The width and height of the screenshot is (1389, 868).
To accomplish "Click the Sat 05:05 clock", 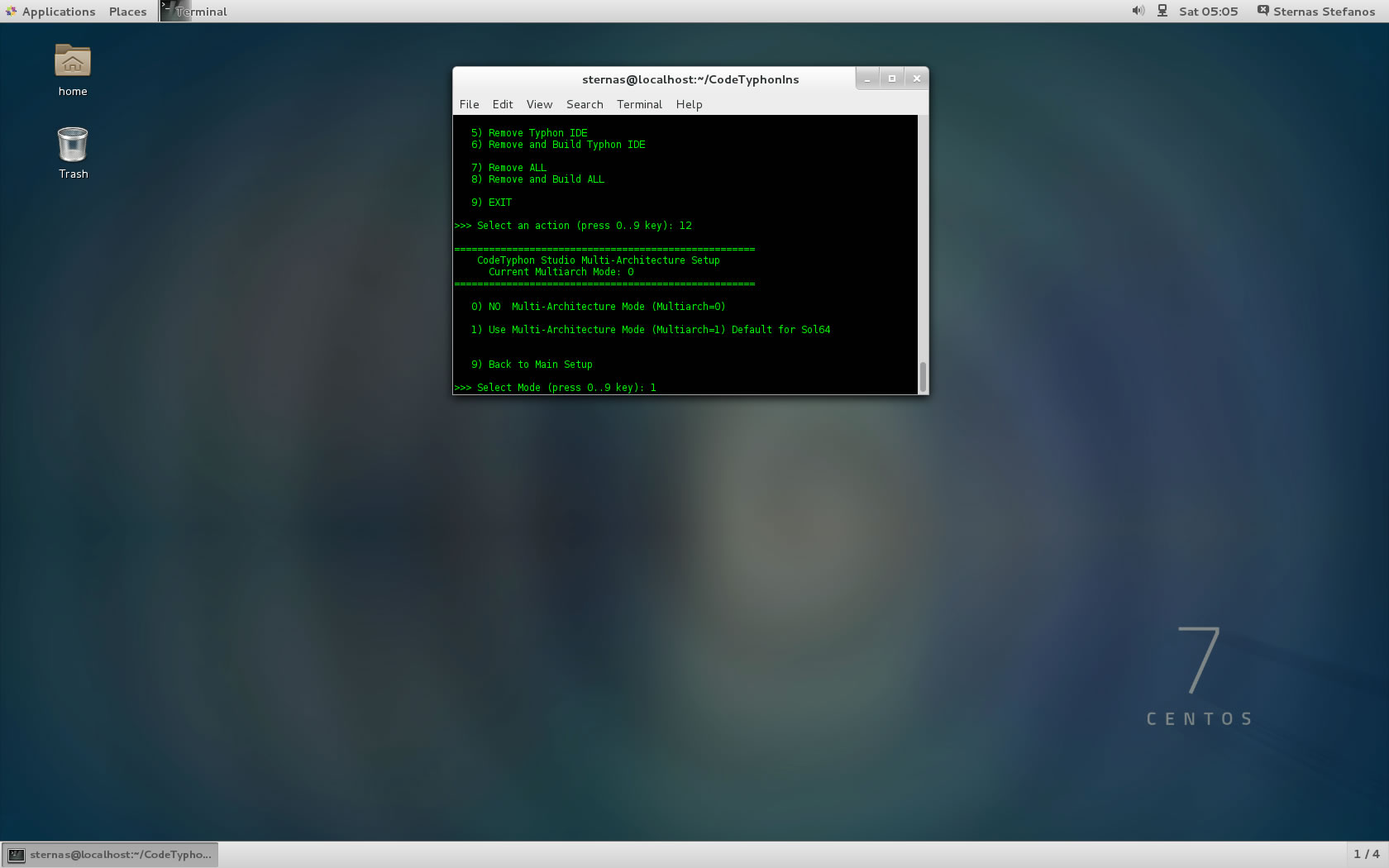I will coord(1208,12).
